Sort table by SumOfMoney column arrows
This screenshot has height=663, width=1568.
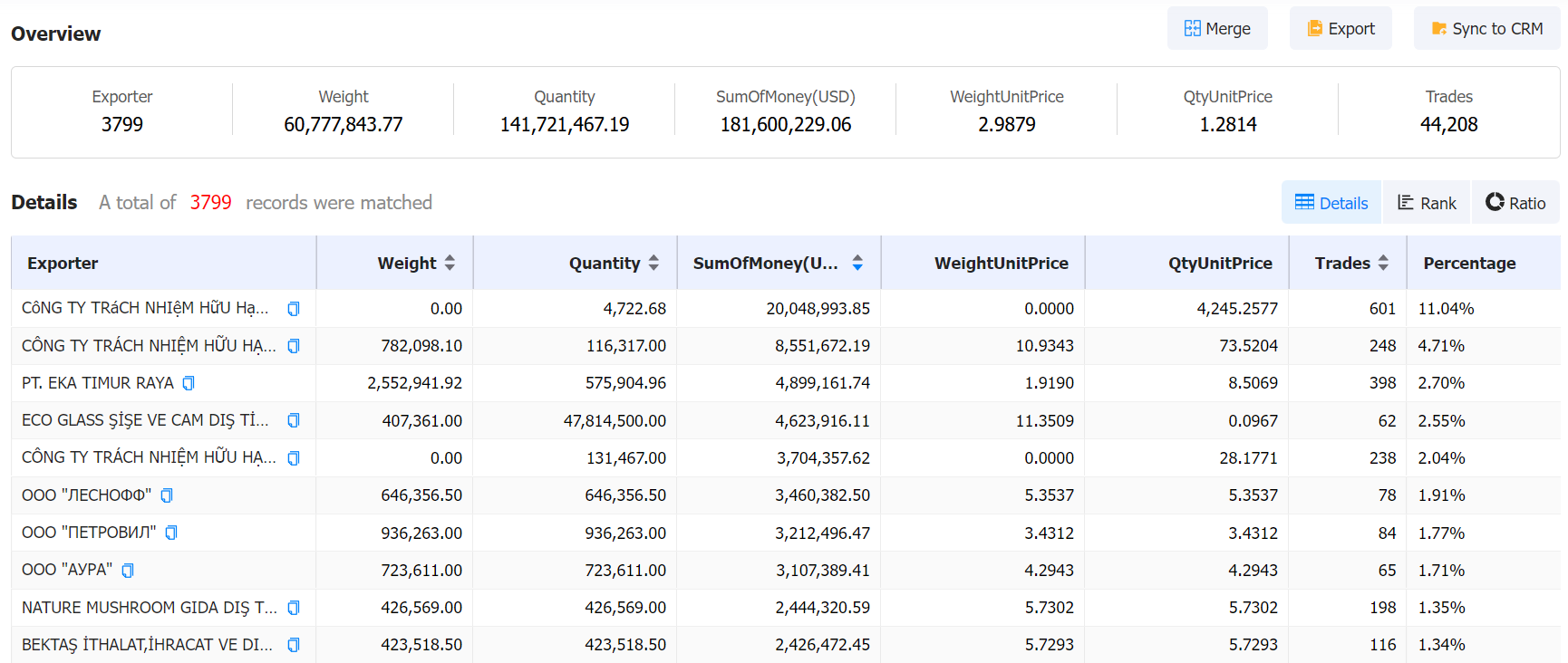click(857, 263)
